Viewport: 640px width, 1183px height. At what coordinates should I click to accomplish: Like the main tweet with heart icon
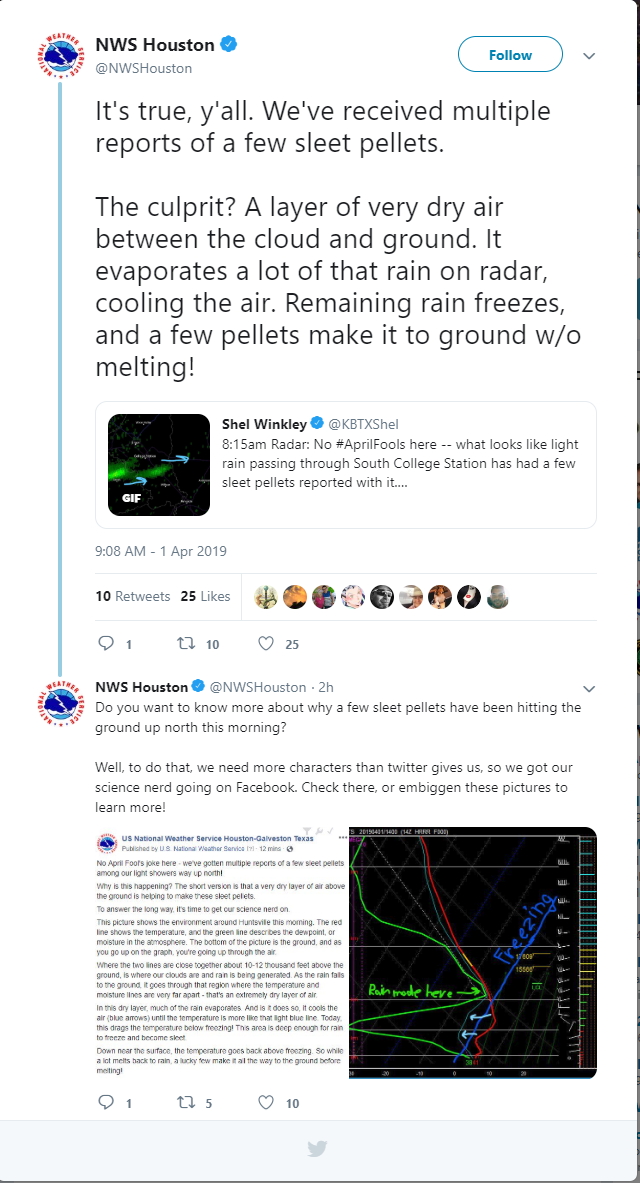(x=266, y=644)
